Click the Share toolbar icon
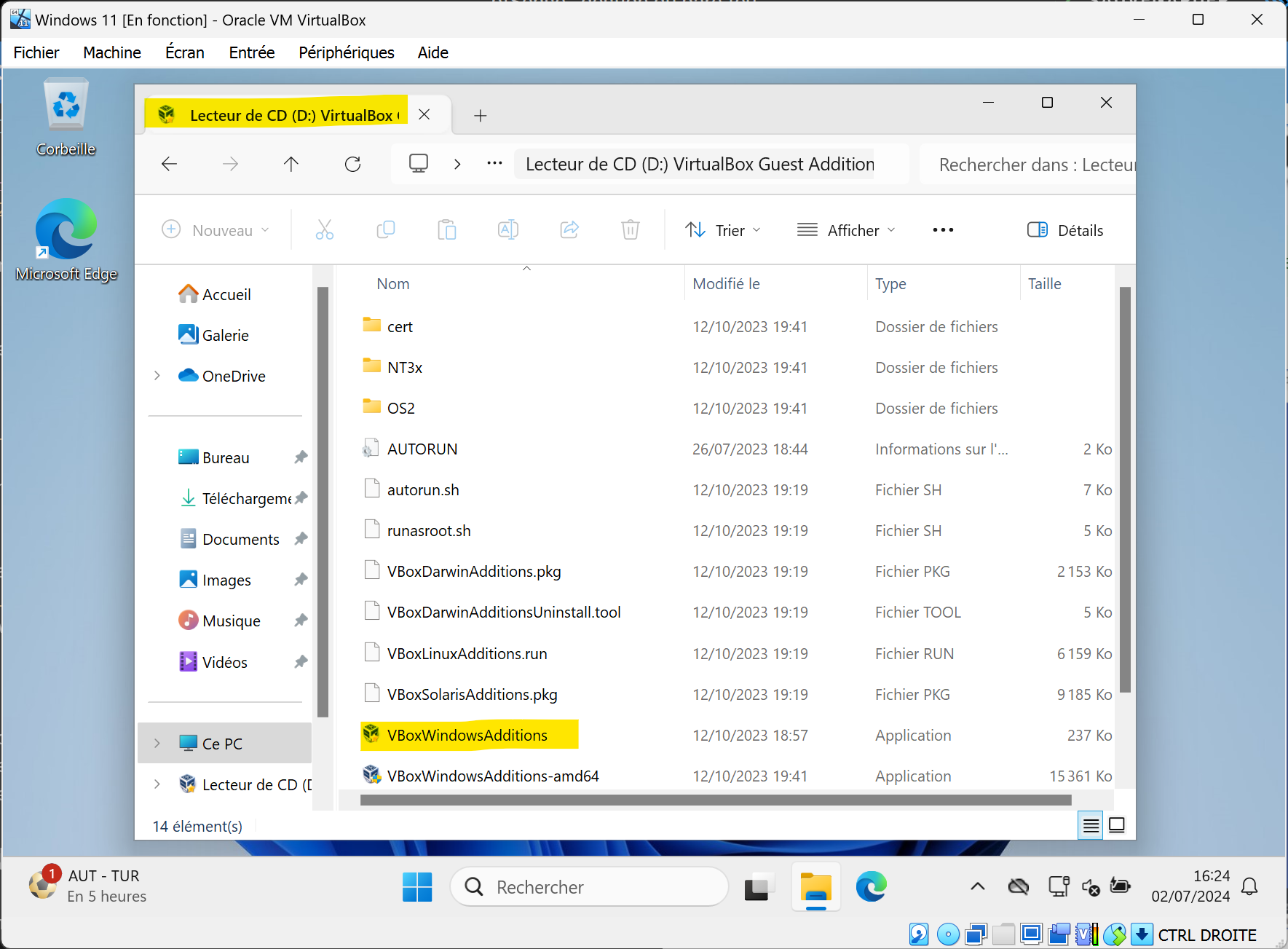1288x949 pixels. click(569, 230)
